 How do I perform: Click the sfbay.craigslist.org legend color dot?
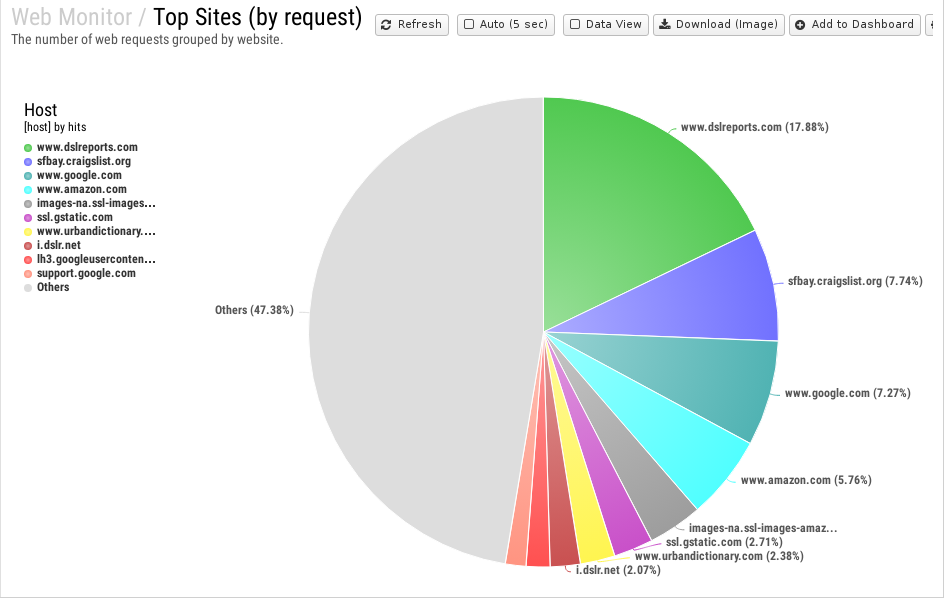coord(28,161)
